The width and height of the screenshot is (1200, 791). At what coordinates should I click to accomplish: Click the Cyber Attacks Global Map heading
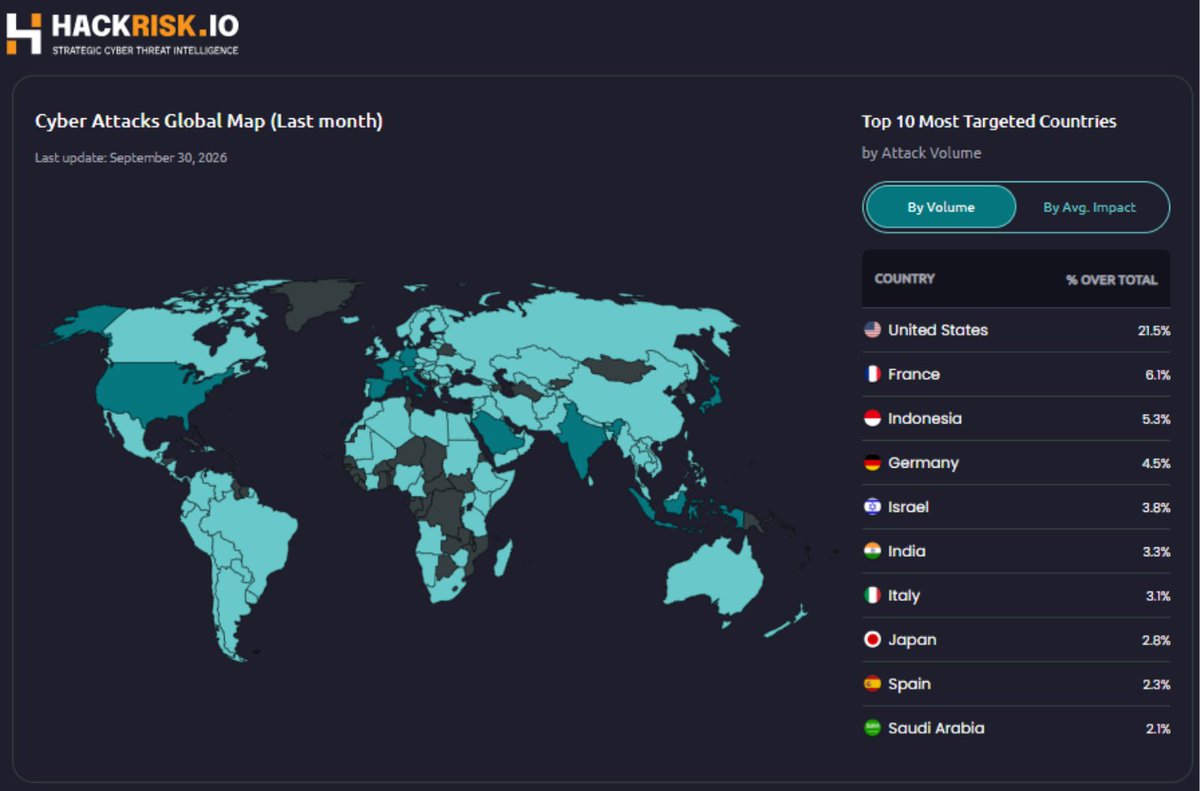point(209,121)
